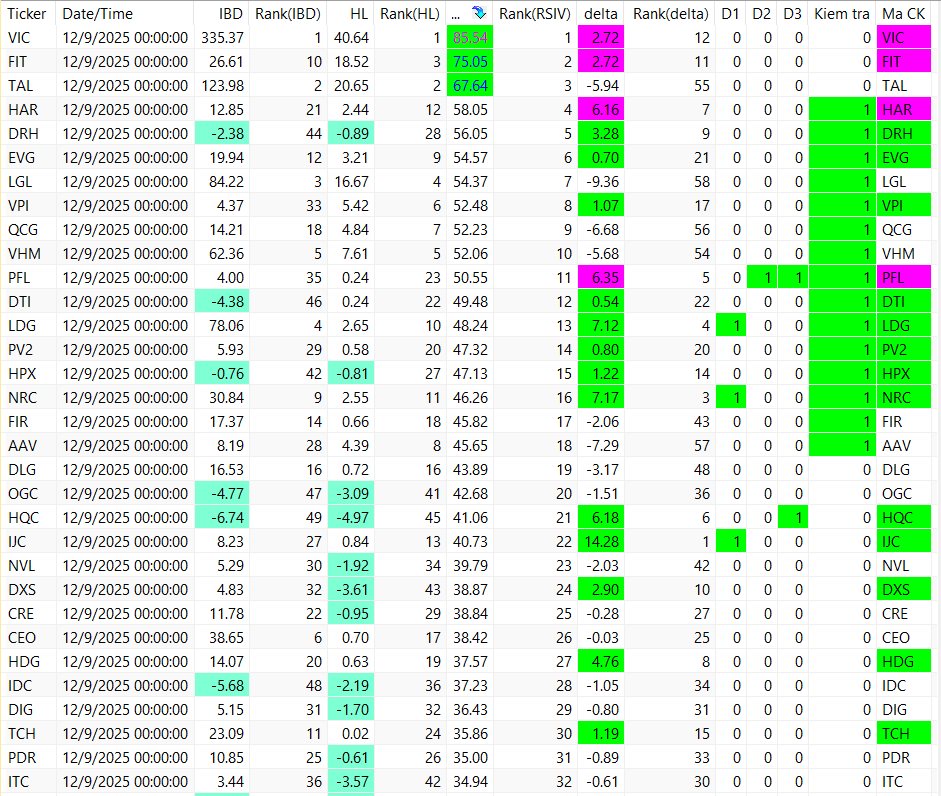Image resolution: width=941 pixels, height=796 pixels.
Task: Click the green 67.64 cell in TAL row
Action: (x=470, y=86)
